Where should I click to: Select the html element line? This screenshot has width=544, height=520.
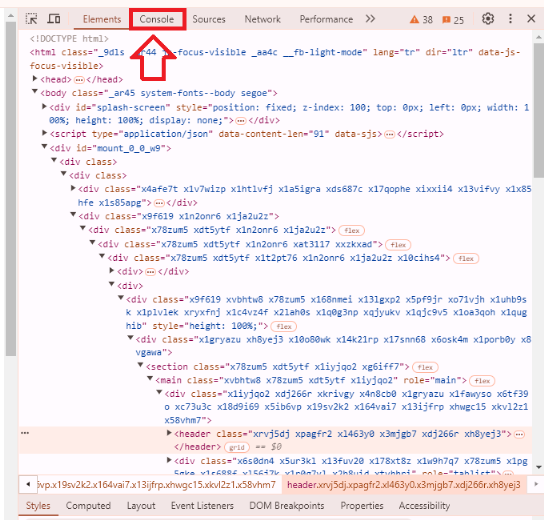(x=275, y=59)
